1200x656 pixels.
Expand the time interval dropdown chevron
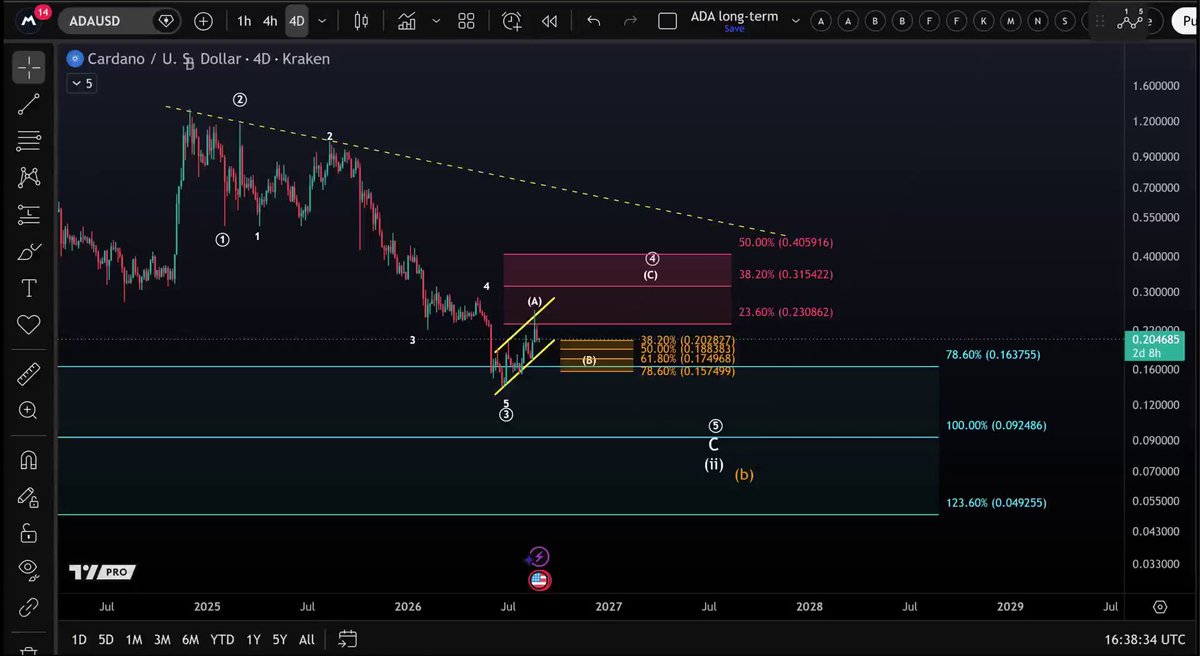(322, 21)
